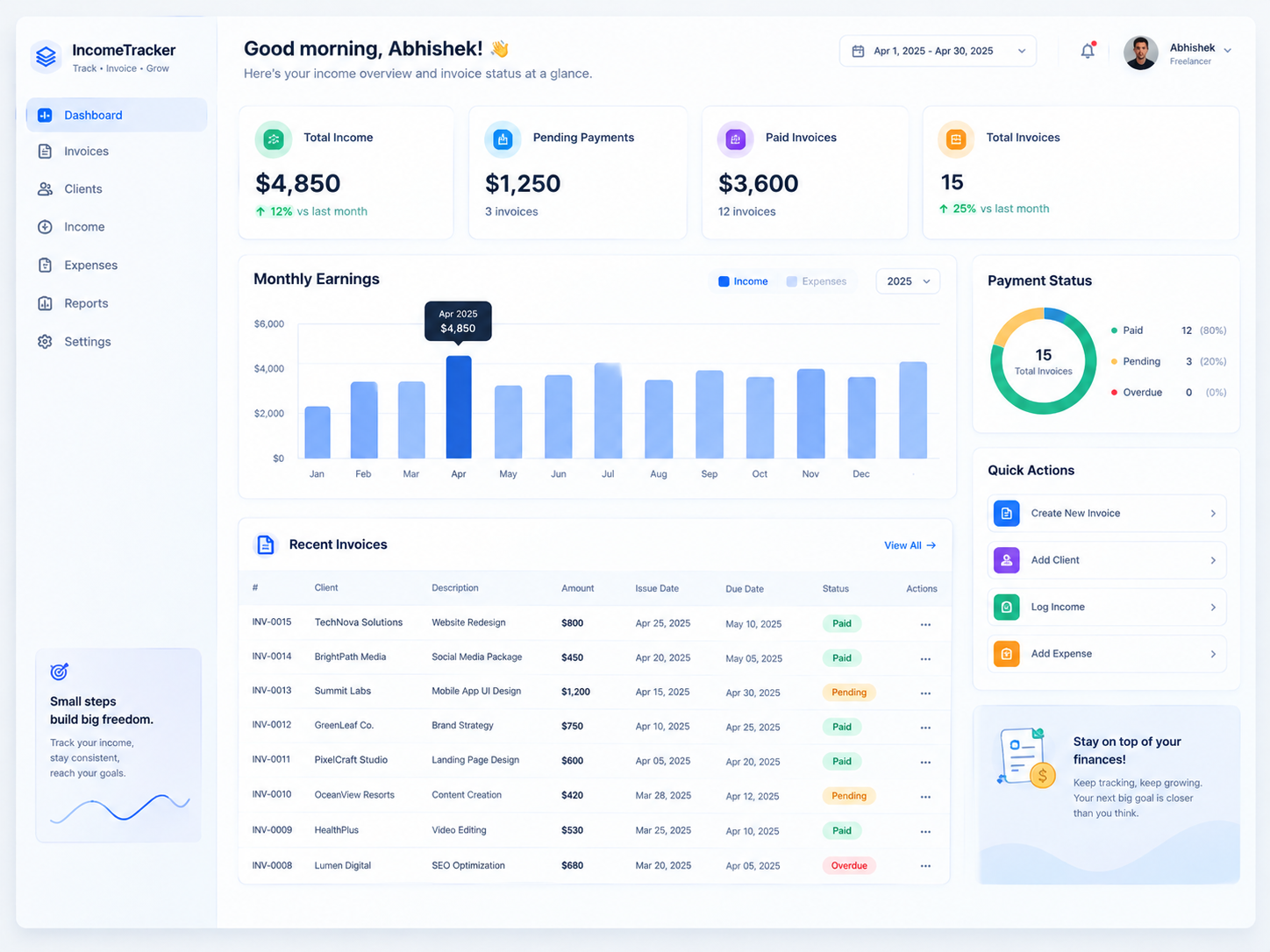Open the Expenses sidebar item
The height and width of the screenshot is (952, 1270).
[117, 266]
